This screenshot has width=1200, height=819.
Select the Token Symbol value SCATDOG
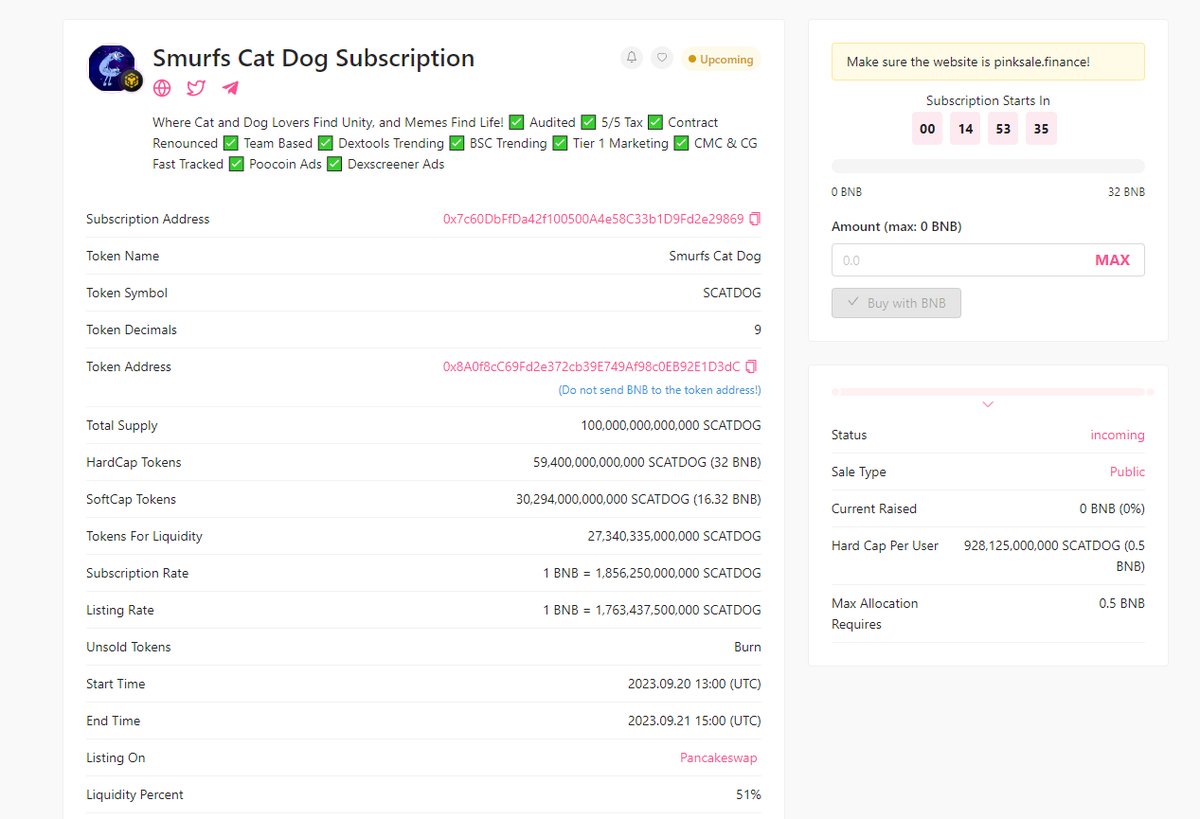pyautogui.click(x=732, y=293)
